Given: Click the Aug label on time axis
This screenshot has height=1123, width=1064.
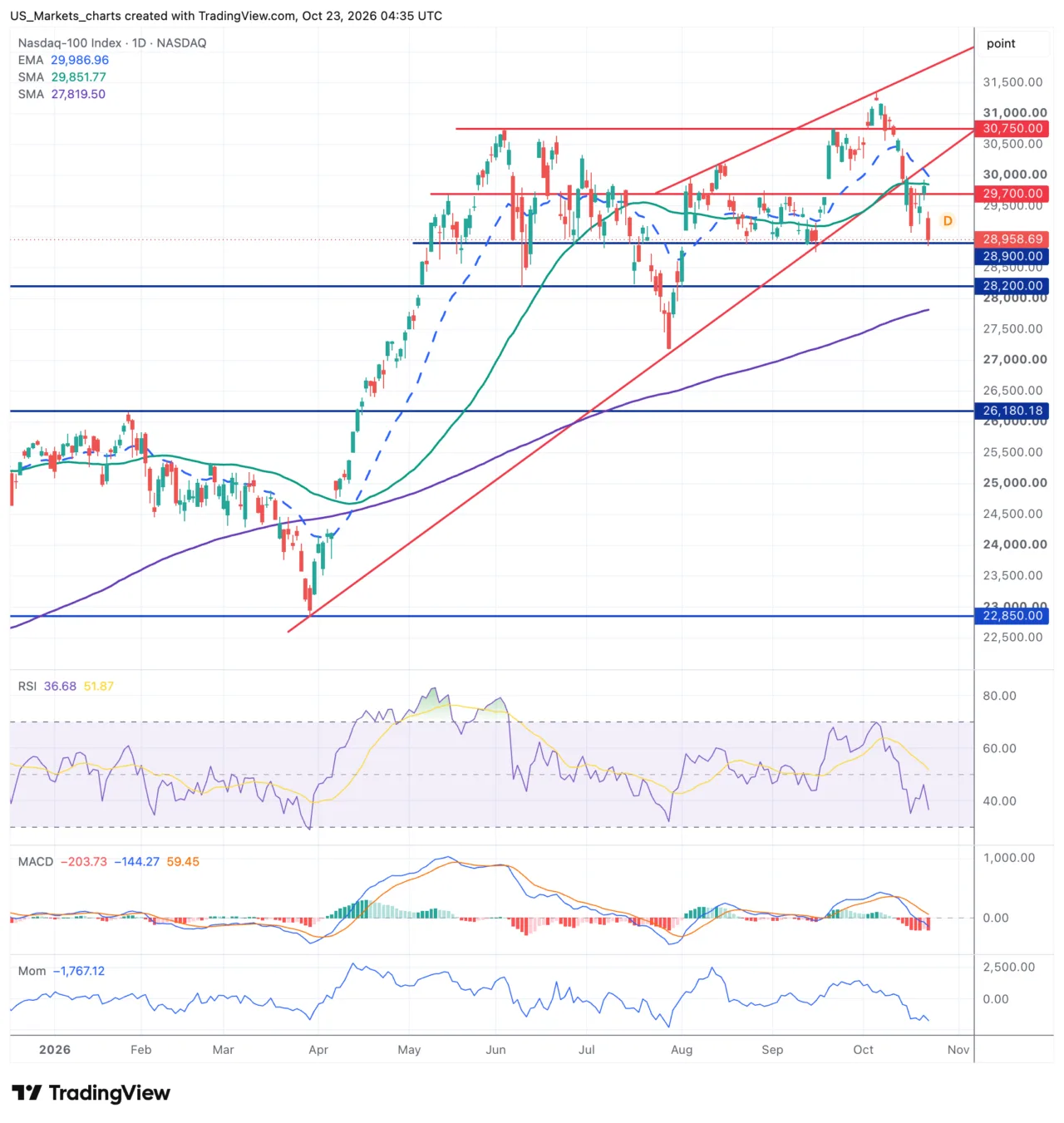Looking at the screenshot, I should pos(682,1050).
